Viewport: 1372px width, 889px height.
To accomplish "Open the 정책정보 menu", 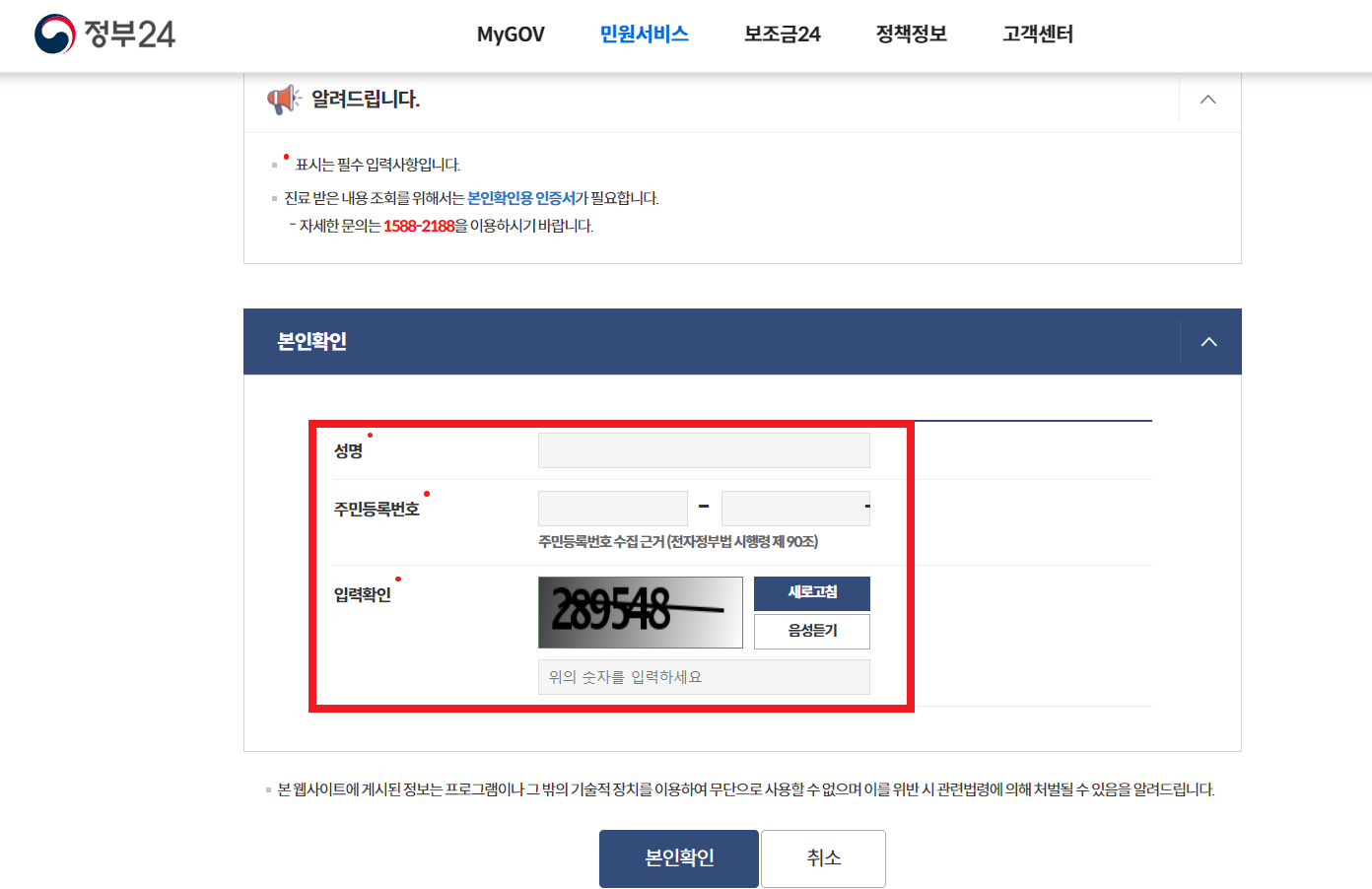I will (912, 34).
